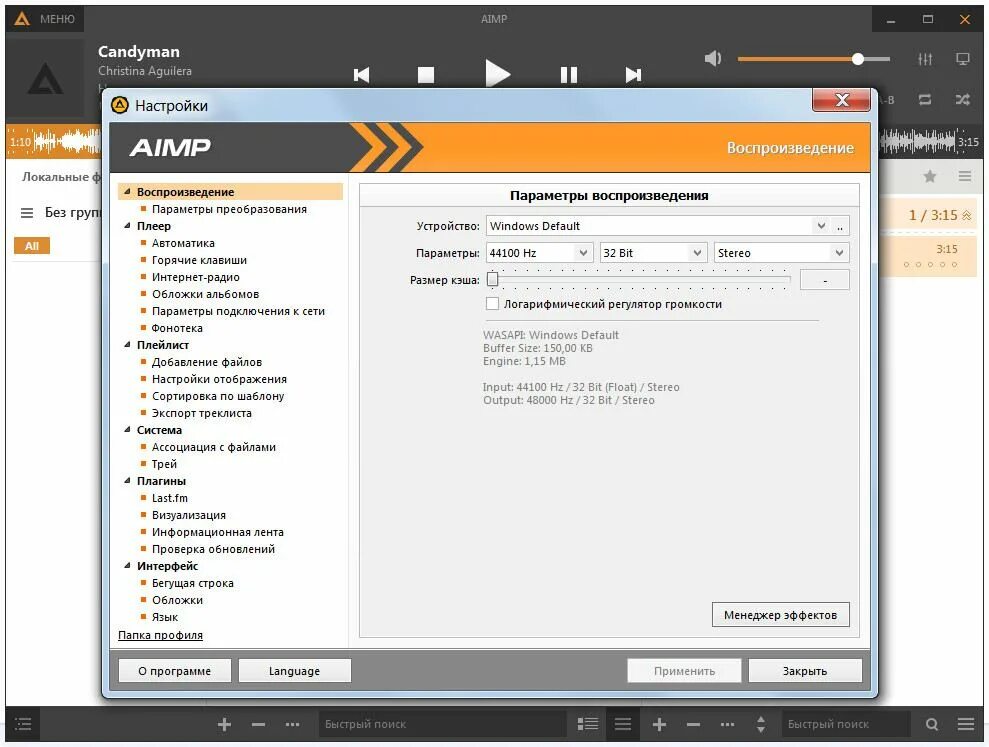Collapse playlist group arrows next to 1 / 3:15
989x747 pixels.
(966, 216)
